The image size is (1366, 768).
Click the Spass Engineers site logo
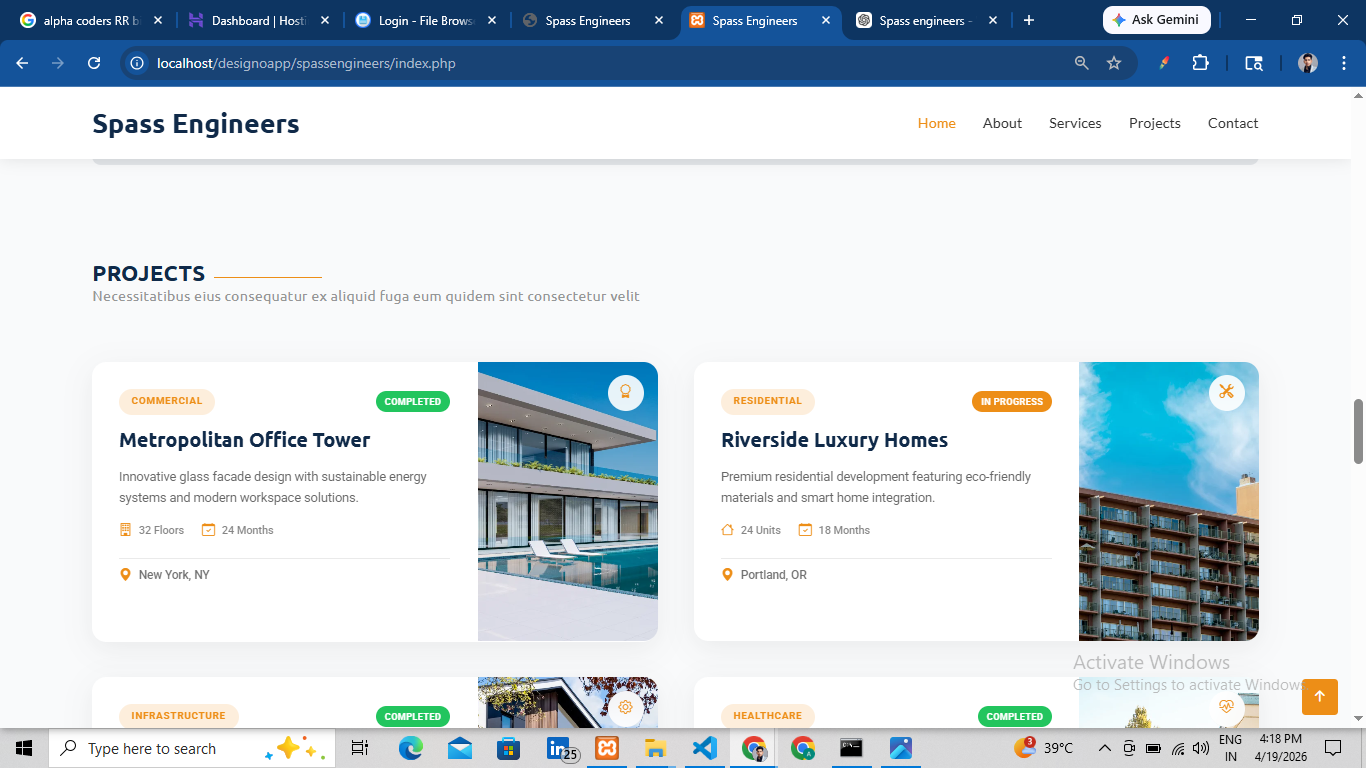point(196,124)
